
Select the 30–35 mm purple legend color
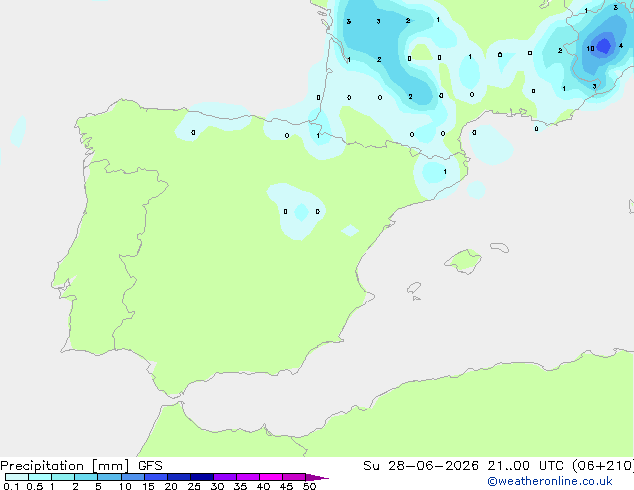(x=225, y=477)
